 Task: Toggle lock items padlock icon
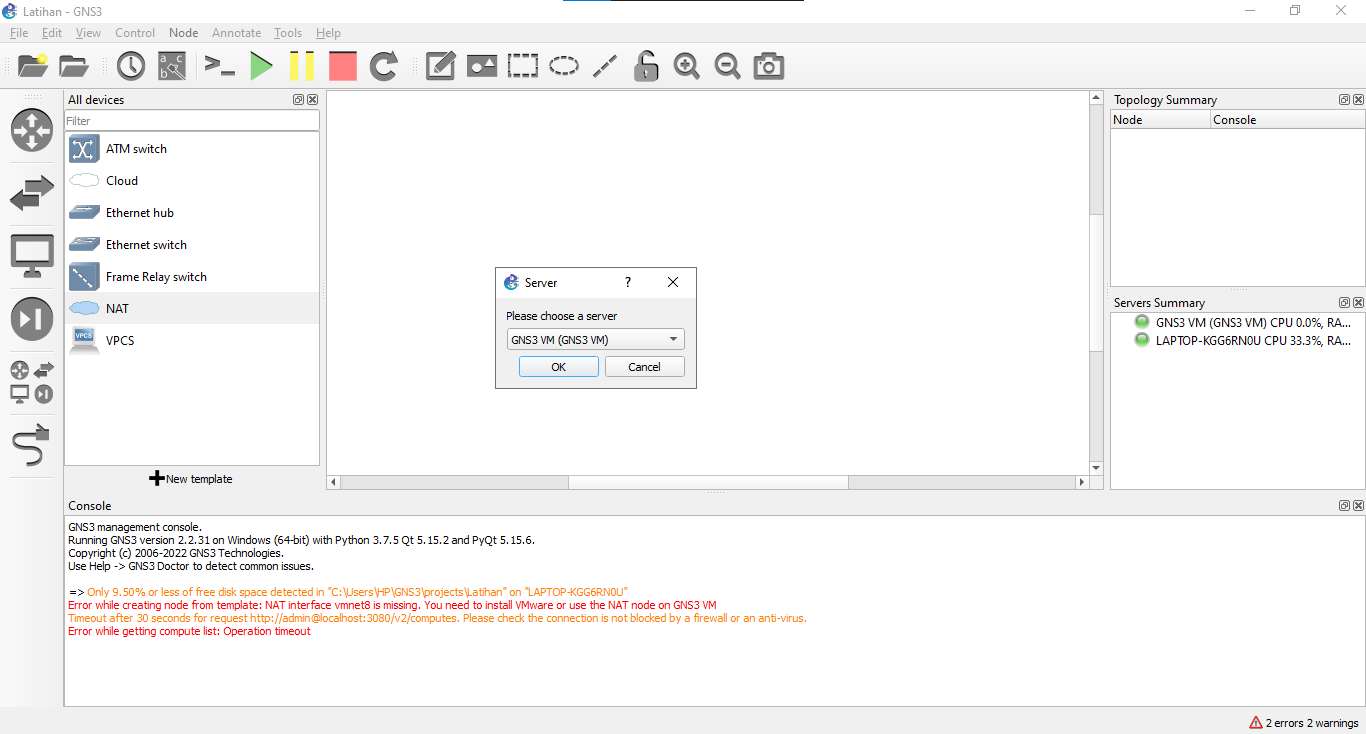[x=646, y=66]
